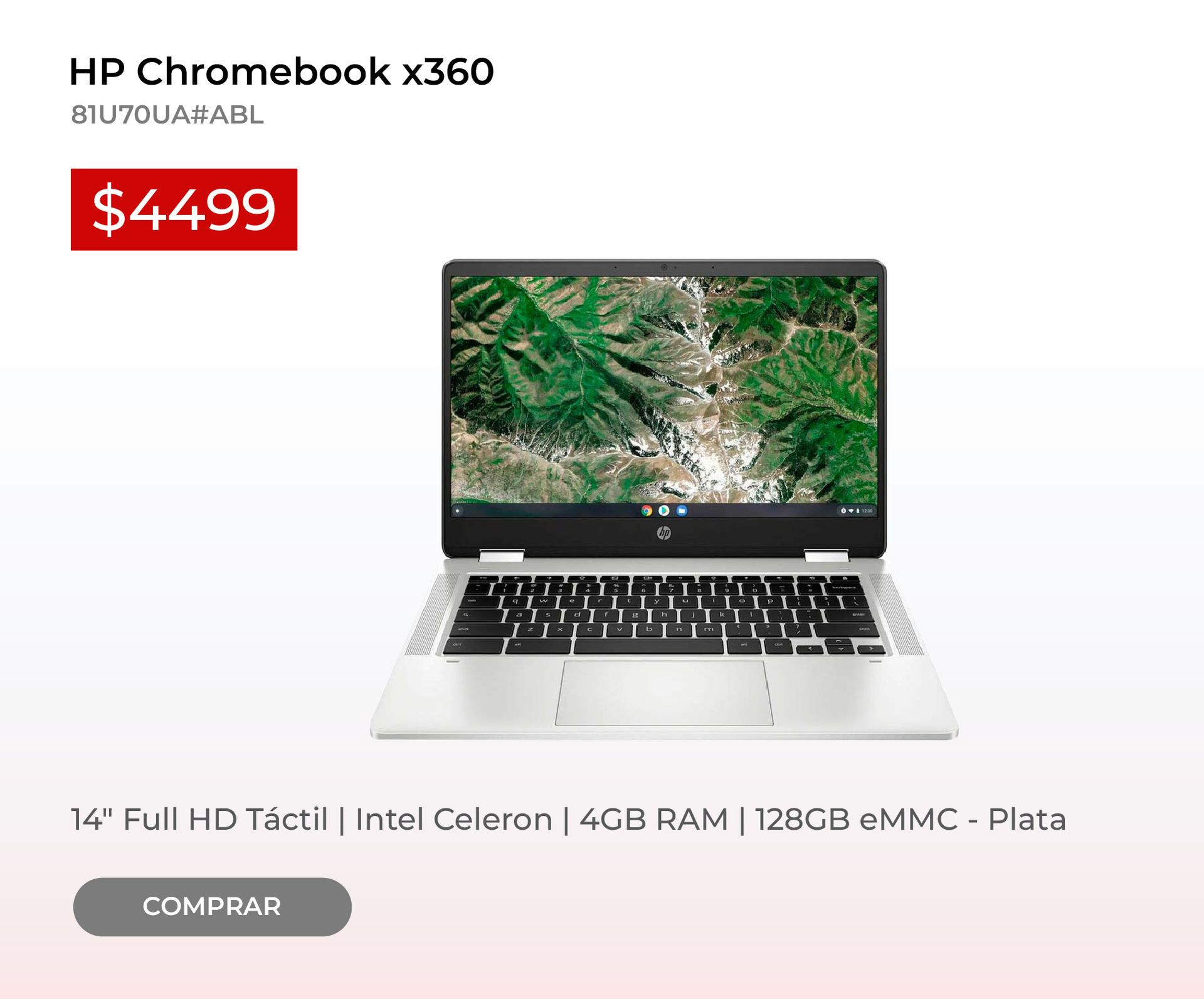This screenshot has height=999, width=1204.
Task: Click the Chrome browser icon on the shelf
Action: (x=647, y=510)
